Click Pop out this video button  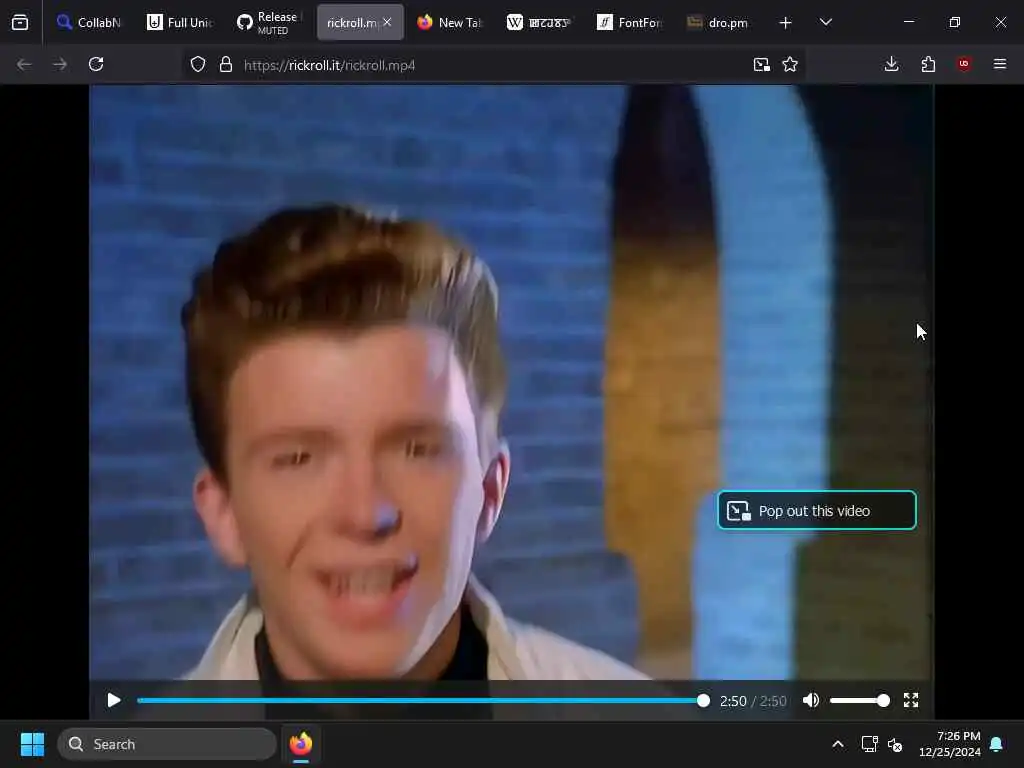[x=816, y=510]
